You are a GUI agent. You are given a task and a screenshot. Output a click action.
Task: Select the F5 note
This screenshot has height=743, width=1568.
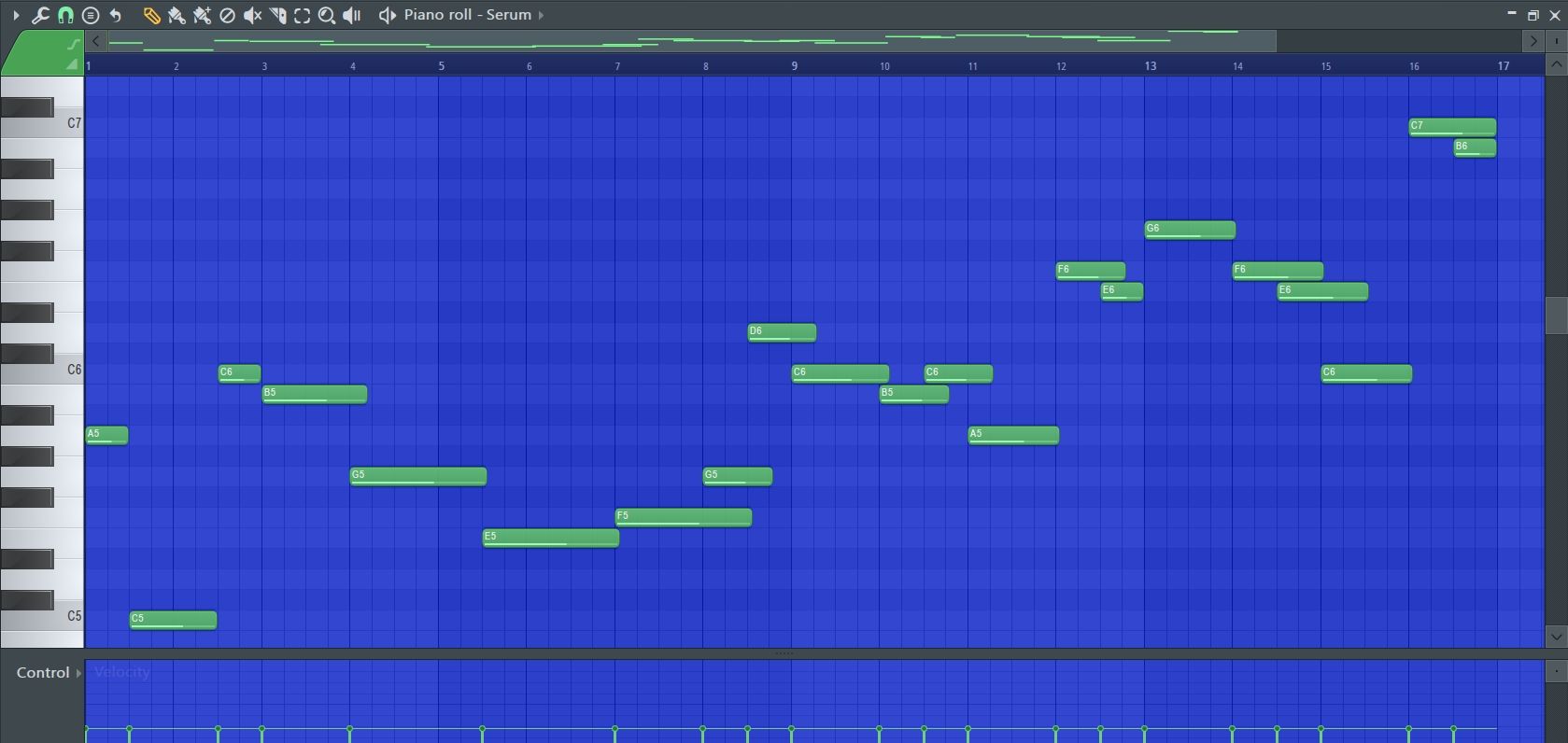point(683,517)
